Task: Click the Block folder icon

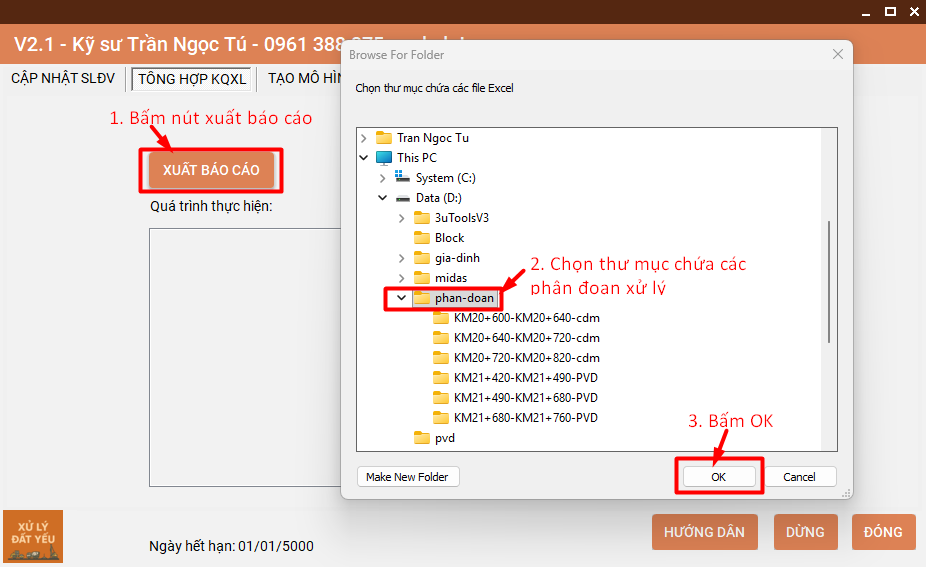Action: [x=422, y=238]
